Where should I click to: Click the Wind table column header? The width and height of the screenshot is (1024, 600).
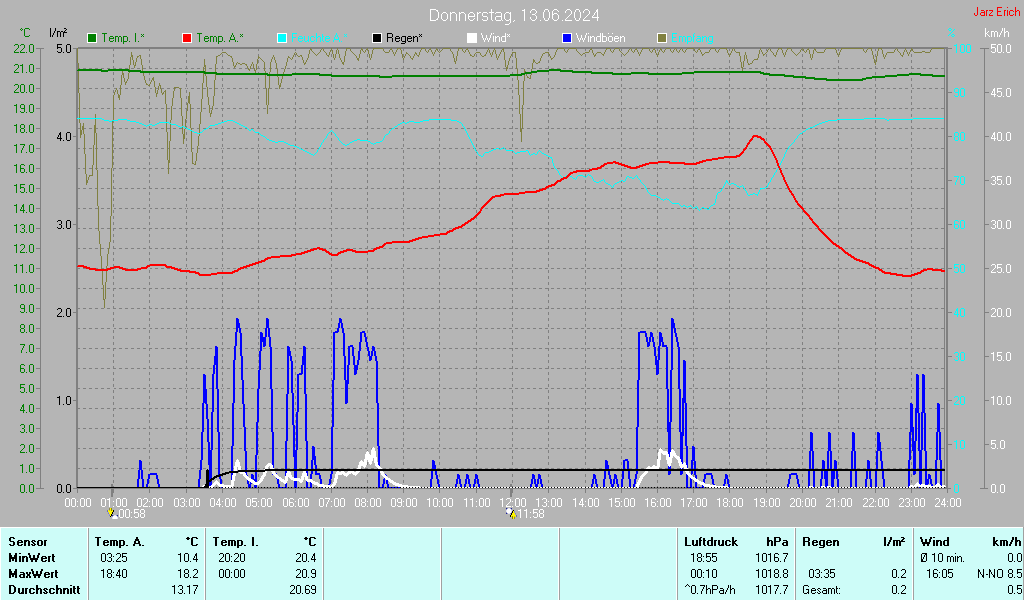point(935,542)
